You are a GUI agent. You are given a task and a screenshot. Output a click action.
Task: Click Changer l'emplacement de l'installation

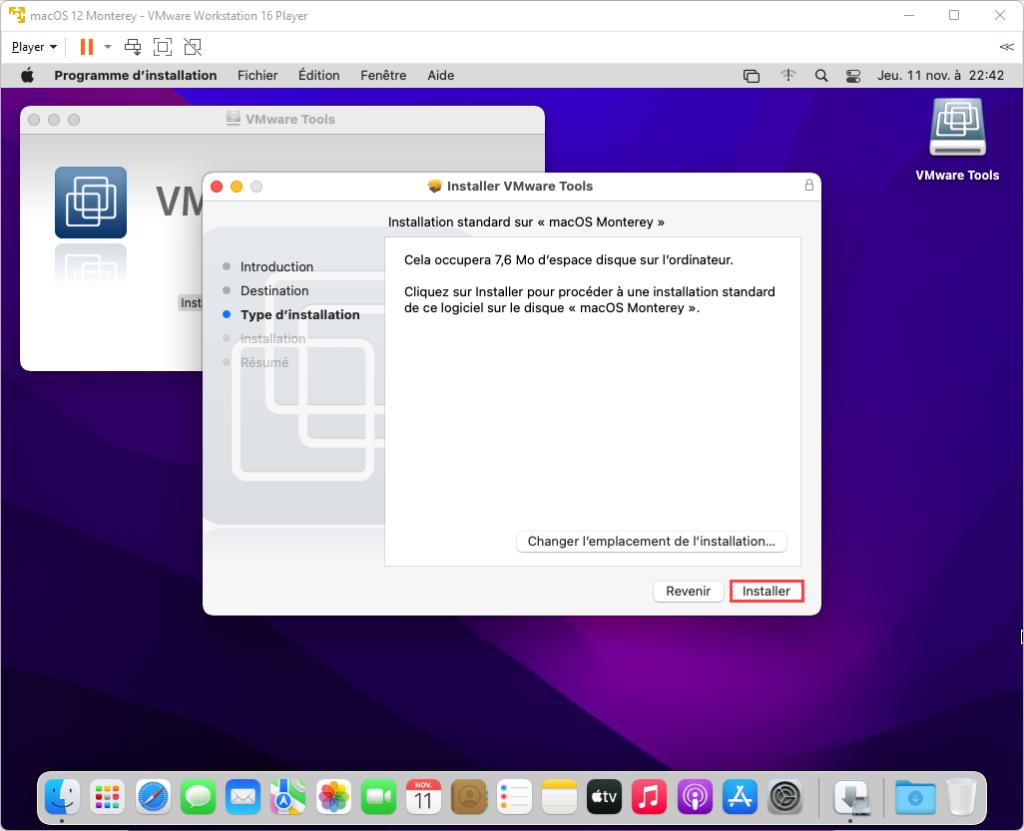[651, 541]
